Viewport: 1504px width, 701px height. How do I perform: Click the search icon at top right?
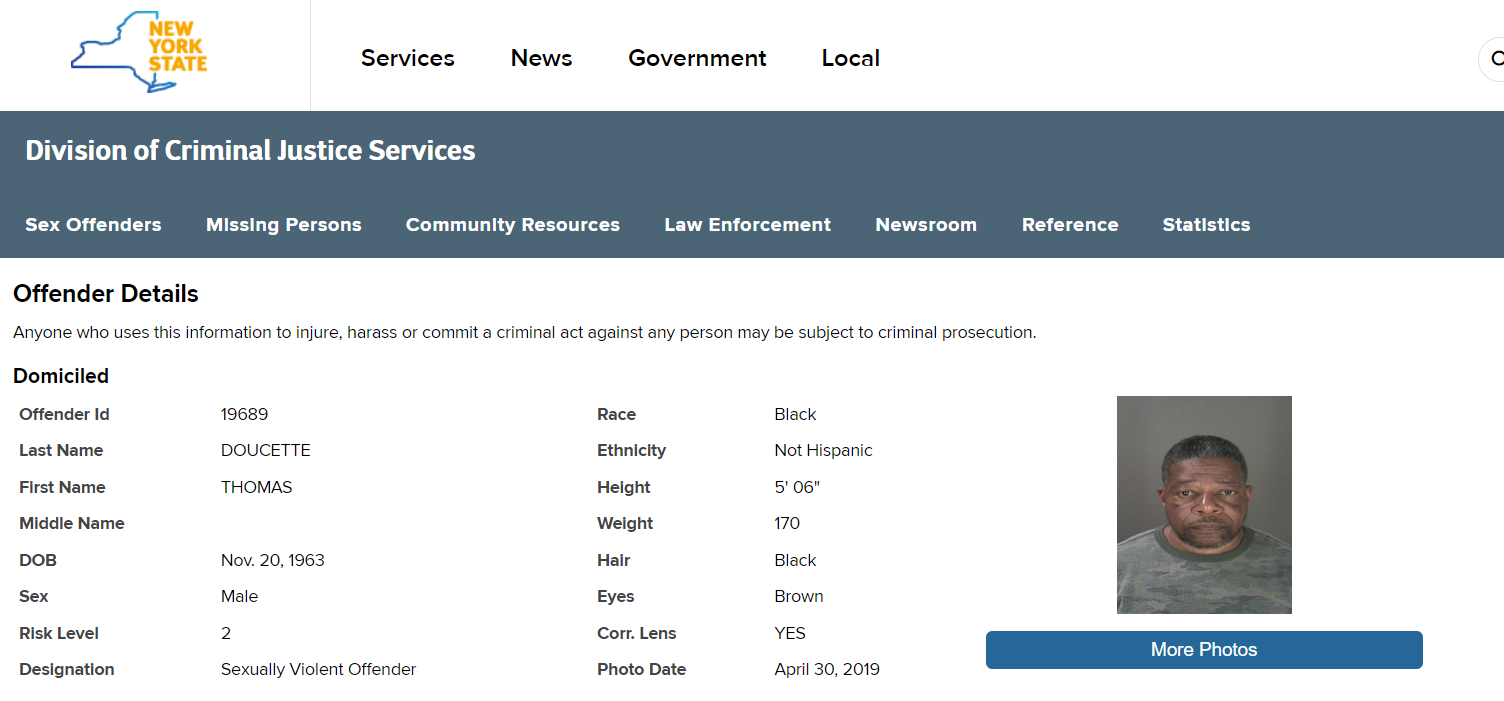tap(1492, 59)
